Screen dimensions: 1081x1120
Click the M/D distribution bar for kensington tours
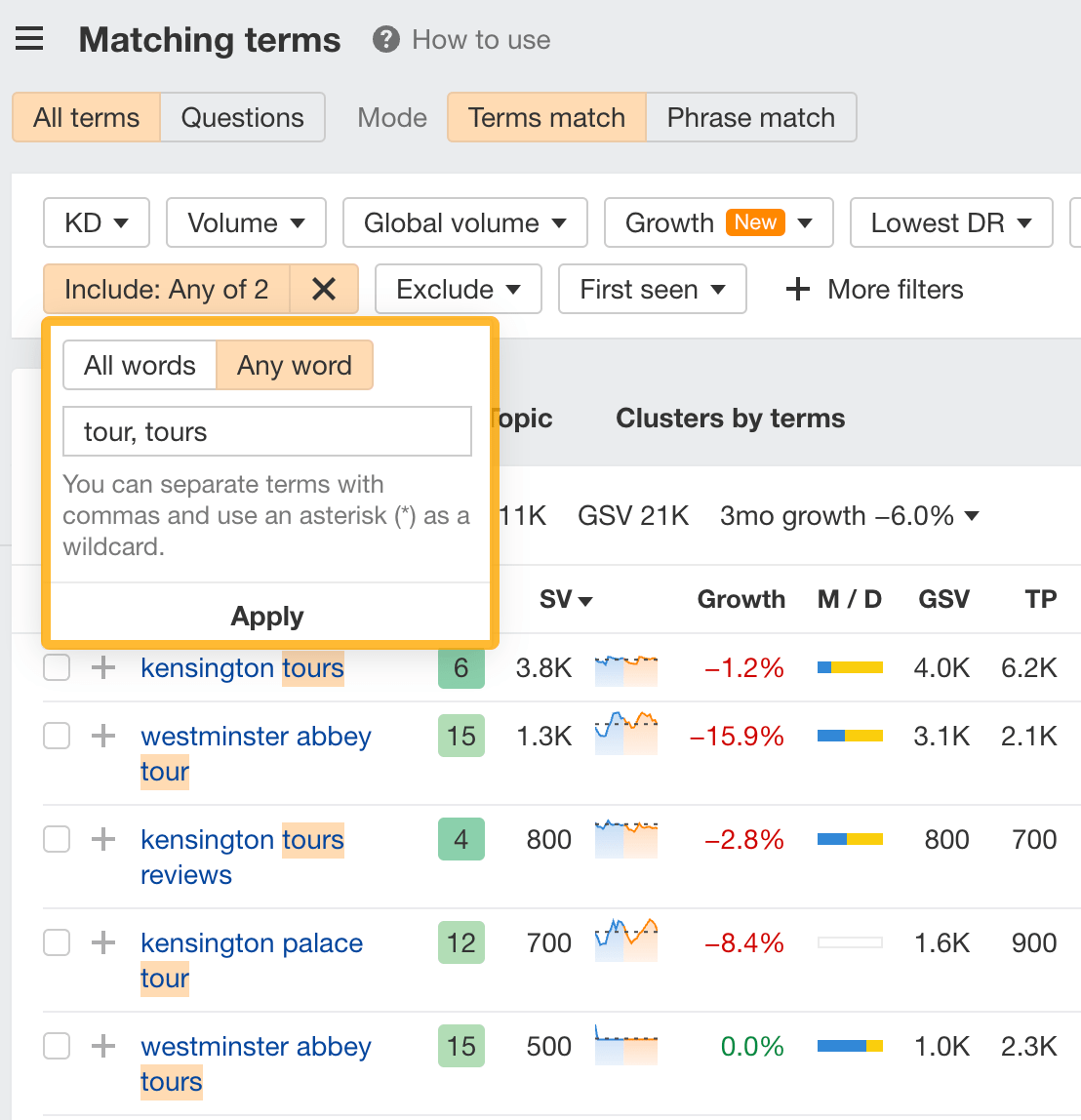pyautogui.click(x=850, y=668)
